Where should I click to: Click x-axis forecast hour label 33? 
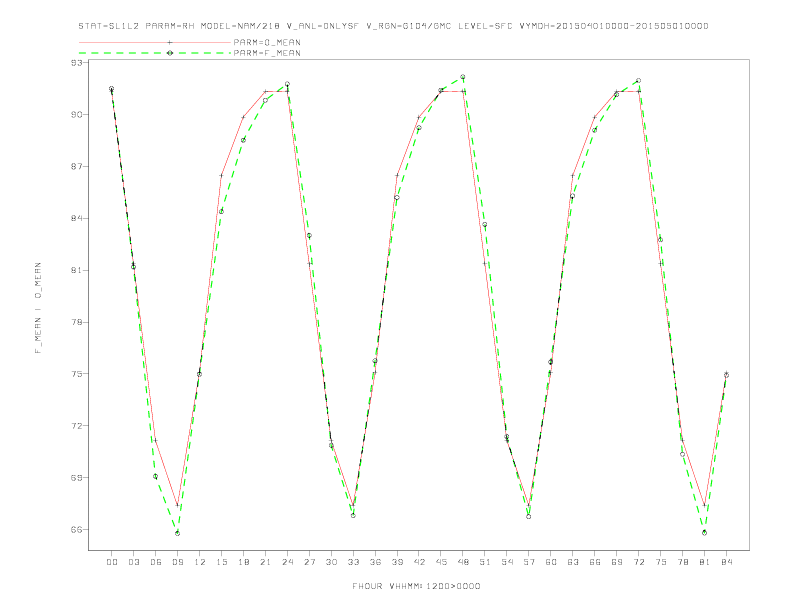[x=354, y=562]
